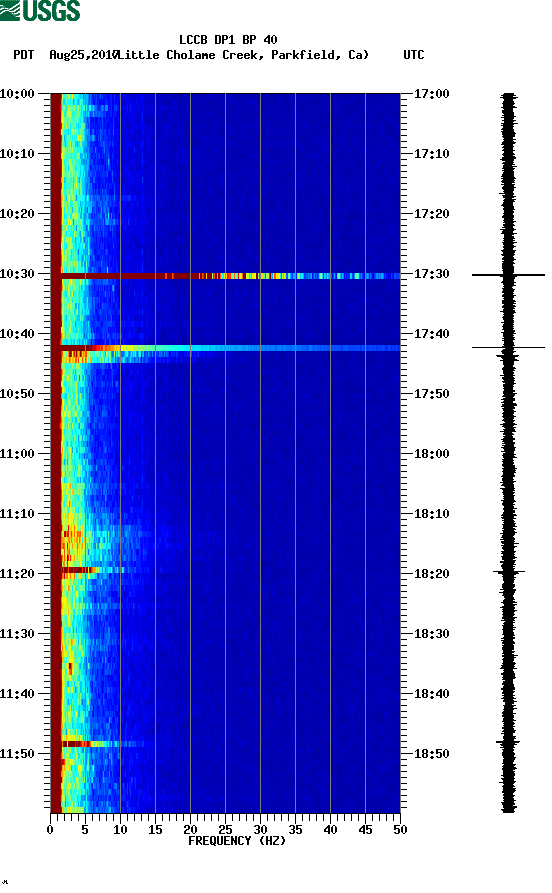Viewport: 552px width, 893px height.
Task: Click the '10:10' PDT time label
Action: click(x=17, y=154)
